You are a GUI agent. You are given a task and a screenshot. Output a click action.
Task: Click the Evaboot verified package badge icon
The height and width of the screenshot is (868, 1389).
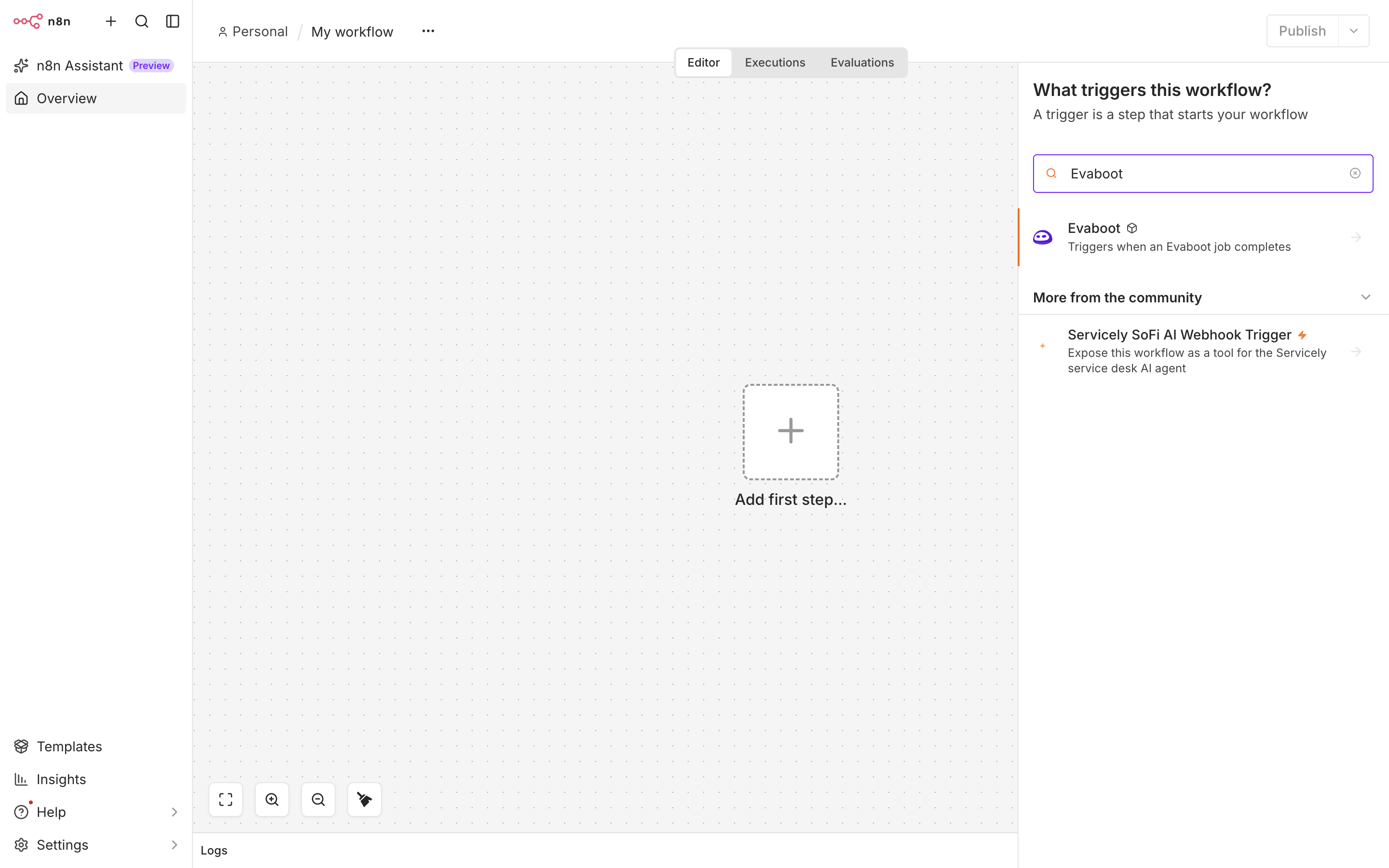click(x=1132, y=229)
